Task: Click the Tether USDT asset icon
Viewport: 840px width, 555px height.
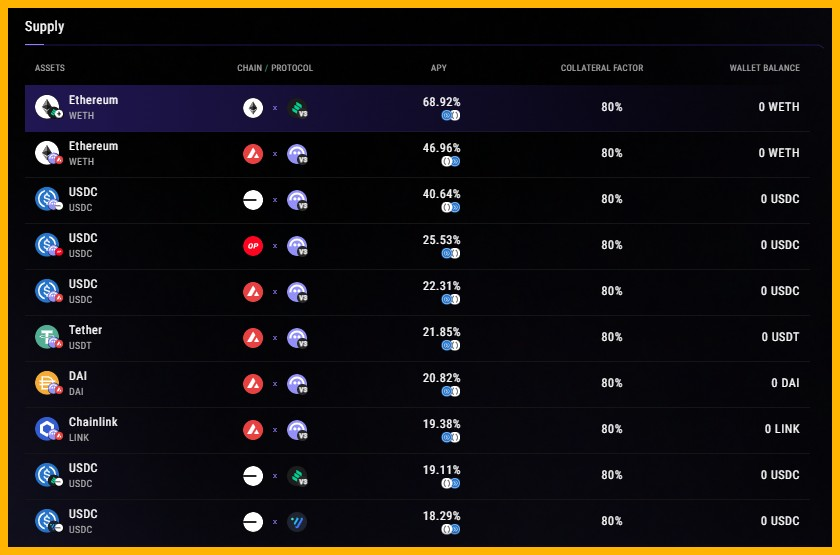Action: 49,337
